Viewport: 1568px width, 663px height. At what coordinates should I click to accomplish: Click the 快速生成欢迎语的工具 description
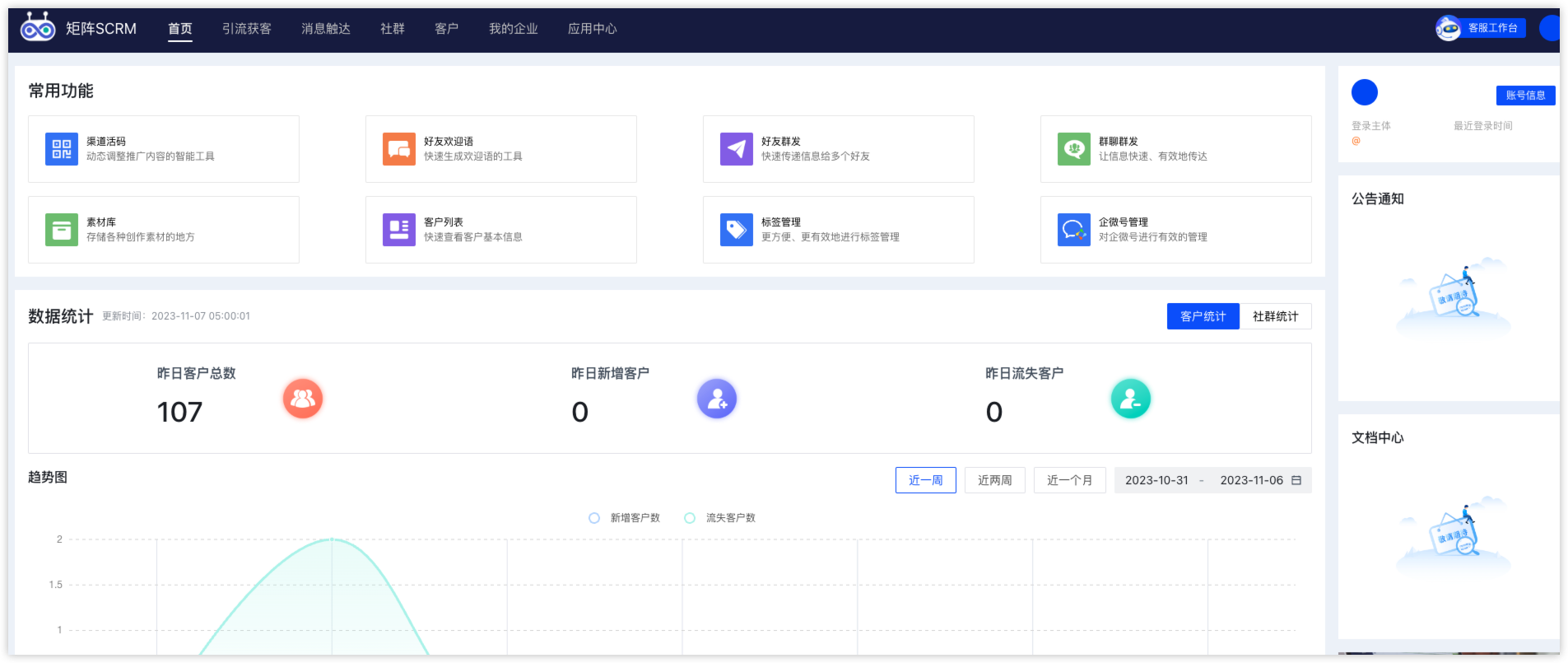(x=473, y=156)
